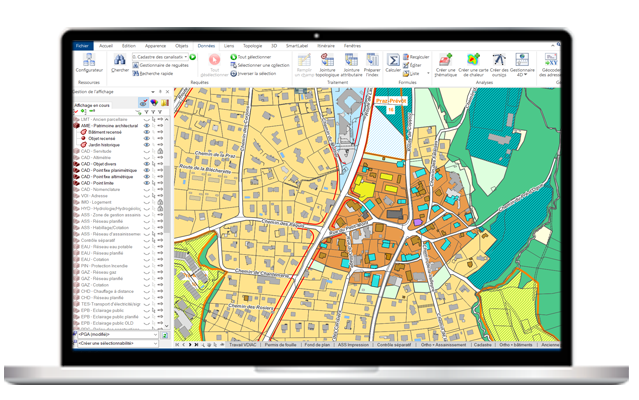The width and height of the screenshot is (639, 400).
Task: Hide CAD - Point limite layer
Action: point(147,183)
